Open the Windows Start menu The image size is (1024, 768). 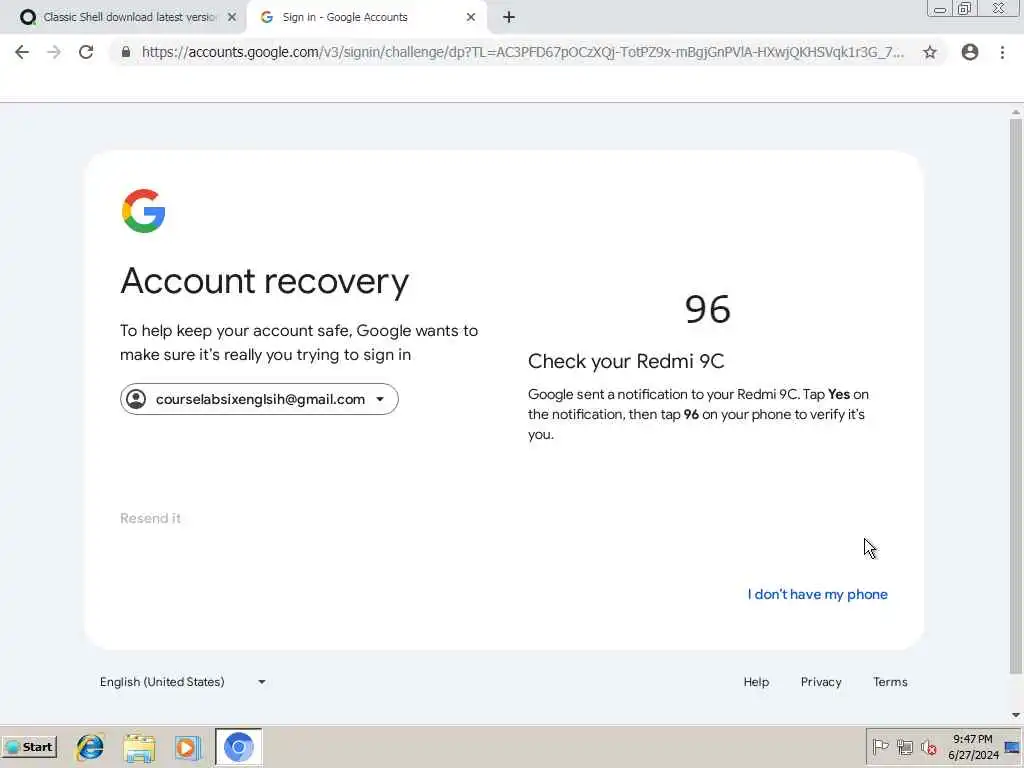coord(29,746)
